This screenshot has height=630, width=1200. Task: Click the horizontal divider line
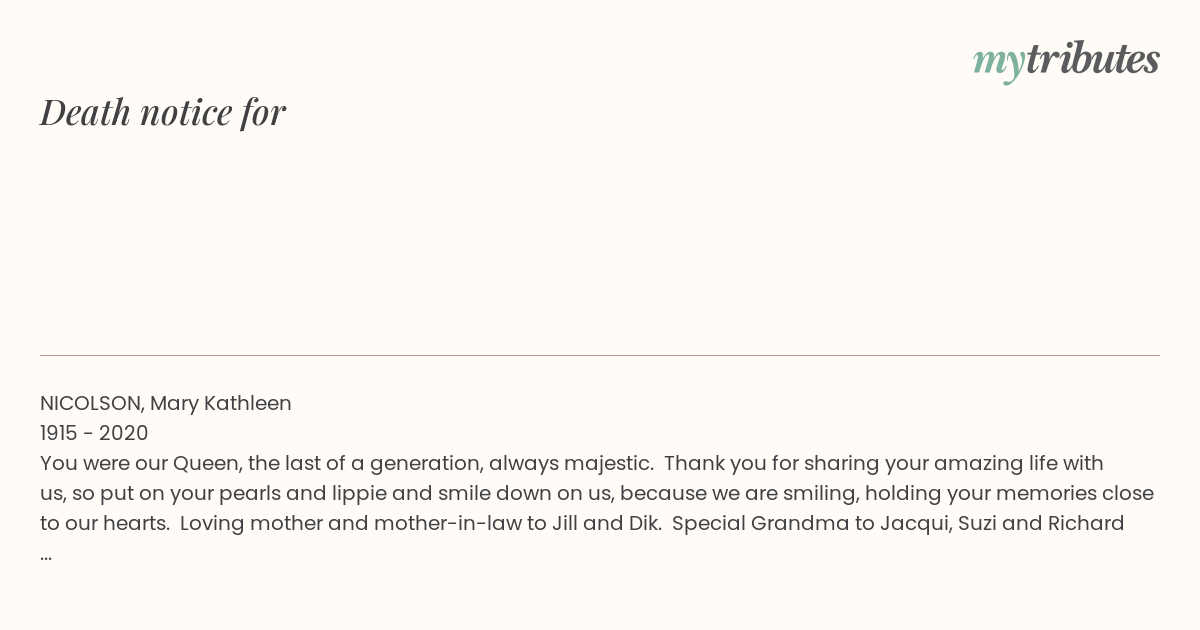pyautogui.click(x=600, y=355)
